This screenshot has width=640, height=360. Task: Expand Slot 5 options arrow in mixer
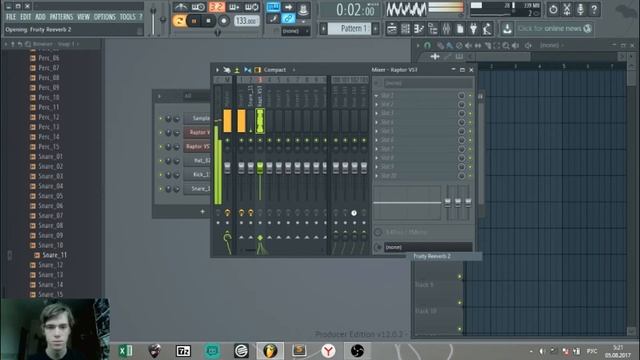tap(376, 131)
